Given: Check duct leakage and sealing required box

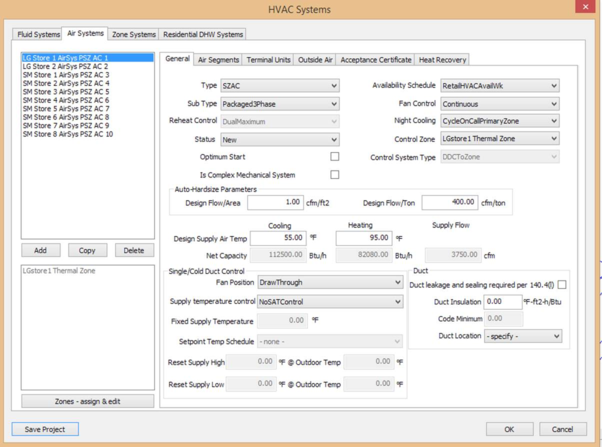Looking at the screenshot, I should (x=562, y=285).
